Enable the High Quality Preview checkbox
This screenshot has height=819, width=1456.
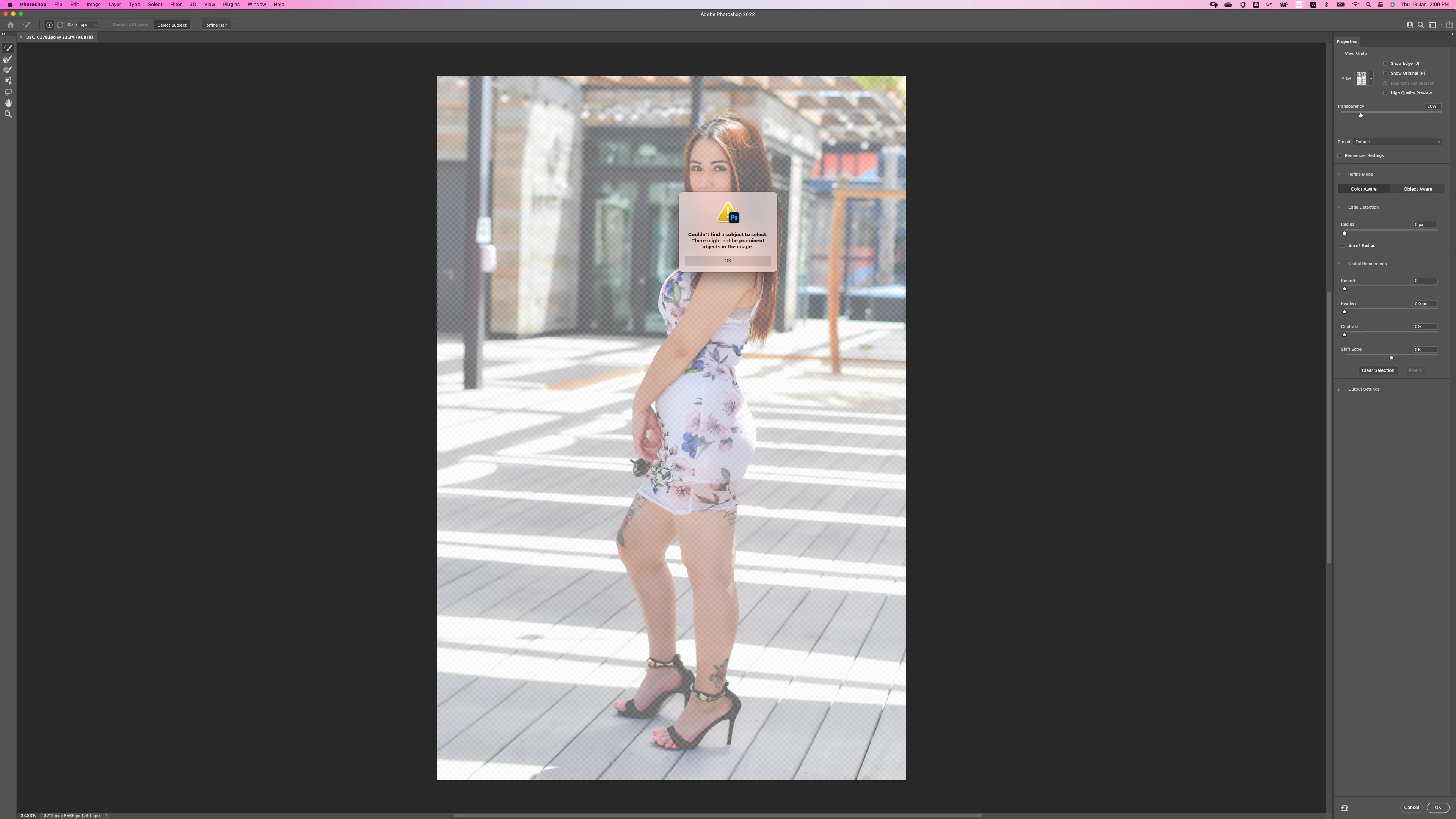pyautogui.click(x=1385, y=93)
